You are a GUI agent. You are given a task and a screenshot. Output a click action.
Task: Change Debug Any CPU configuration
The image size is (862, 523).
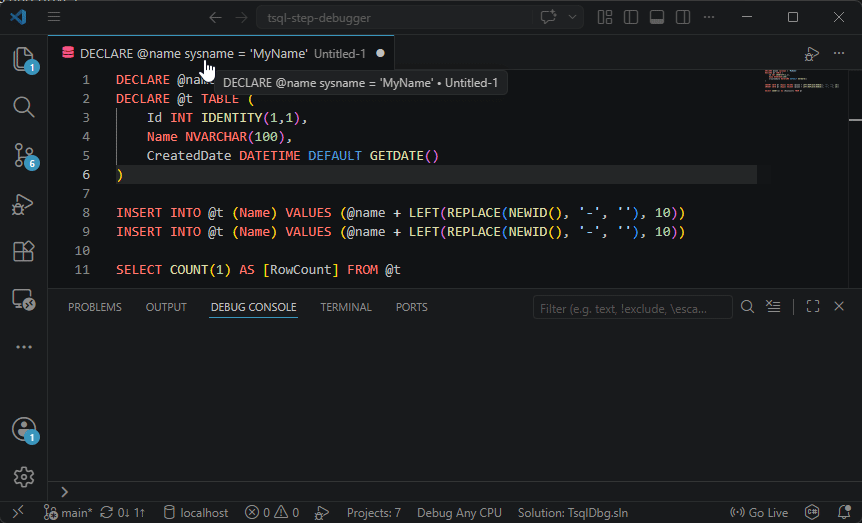pos(459,513)
